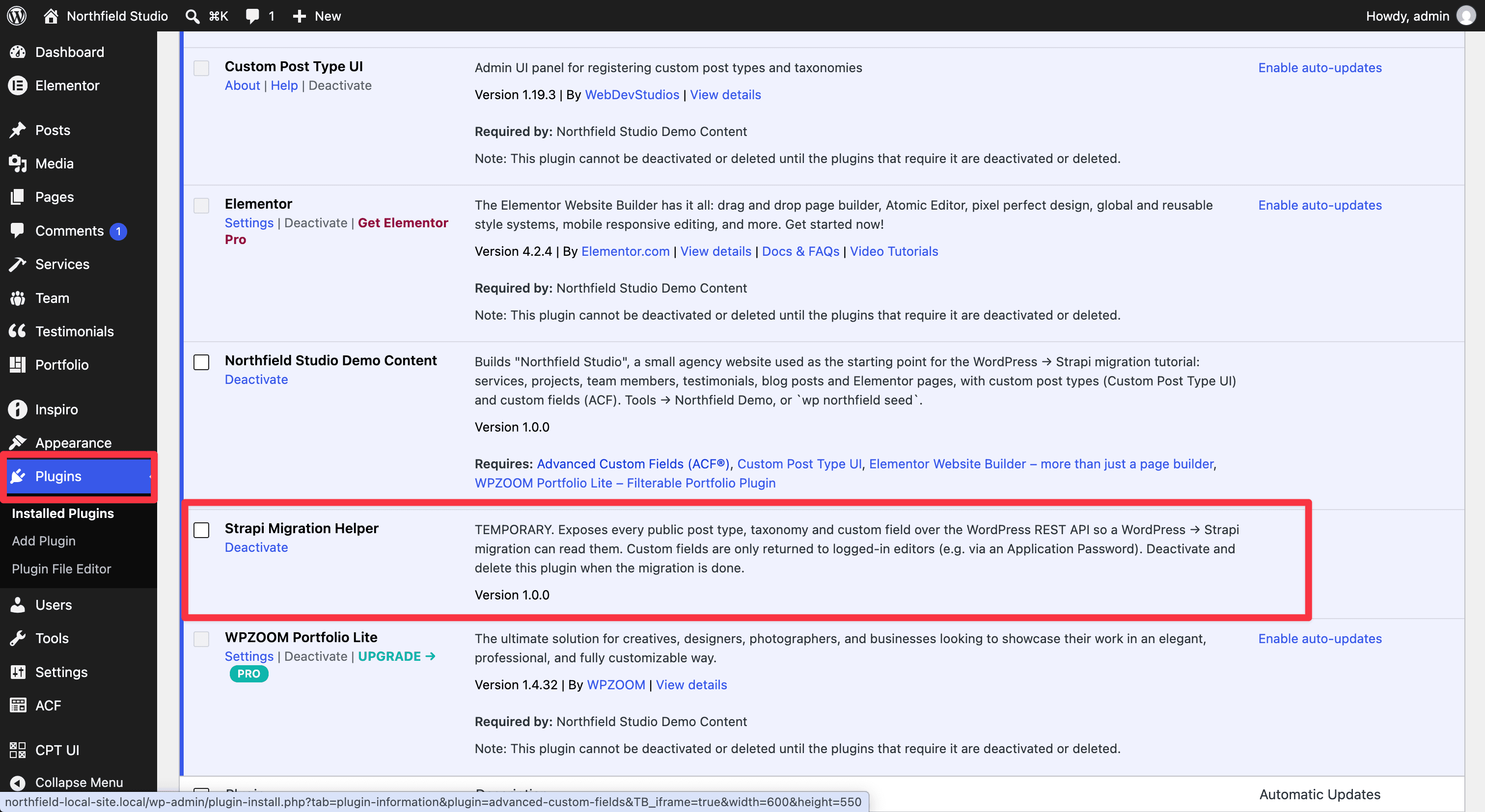Open the search magnifier icon

click(x=192, y=16)
